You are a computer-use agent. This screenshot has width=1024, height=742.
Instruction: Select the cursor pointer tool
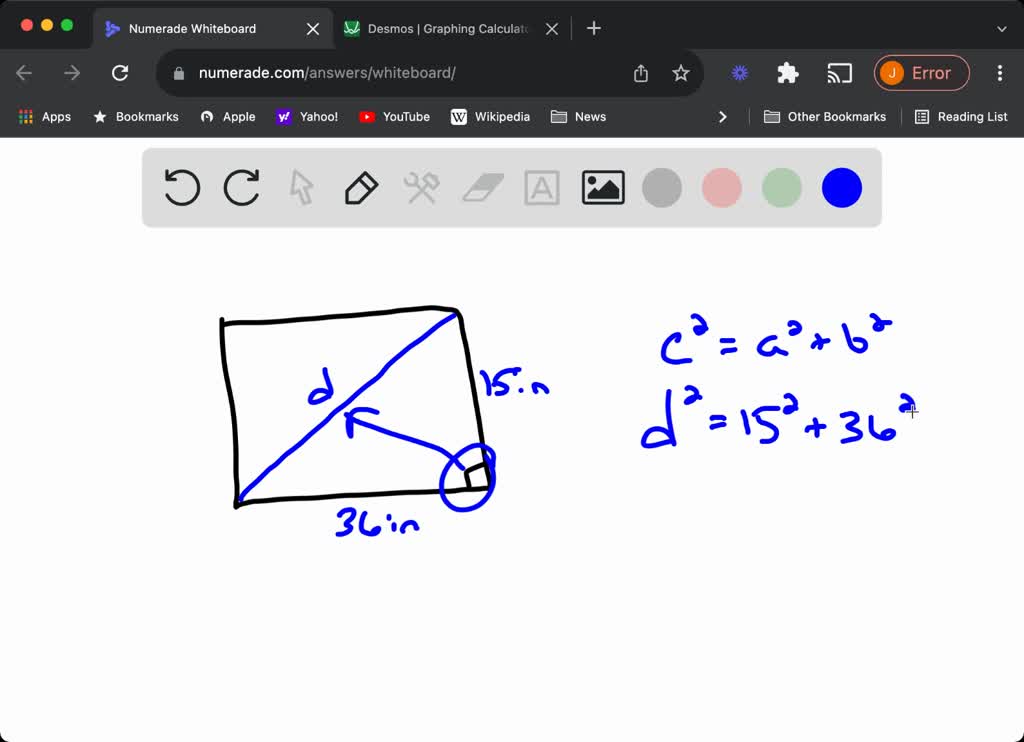(301, 187)
